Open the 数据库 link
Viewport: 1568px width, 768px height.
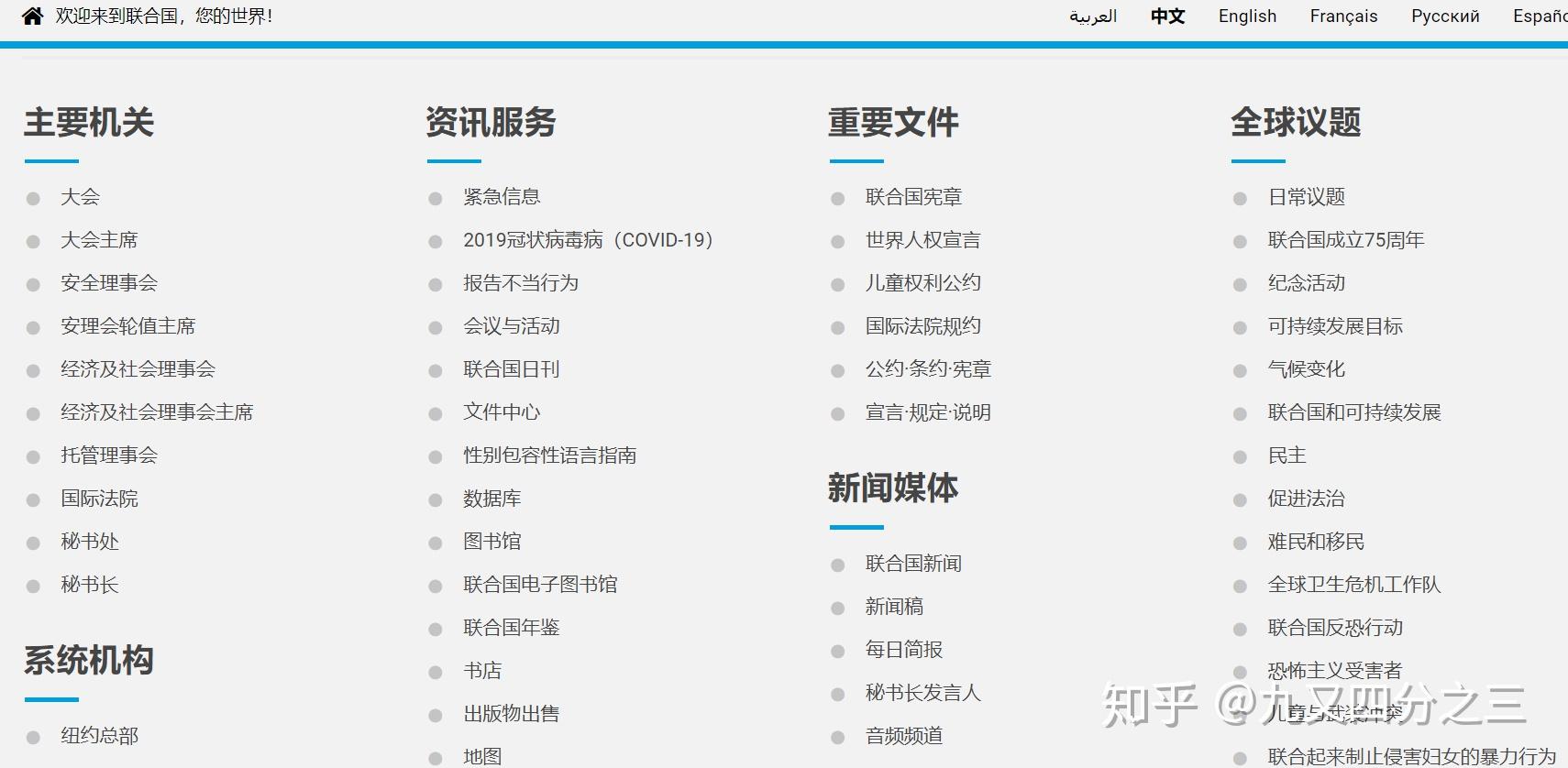click(492, 499)
